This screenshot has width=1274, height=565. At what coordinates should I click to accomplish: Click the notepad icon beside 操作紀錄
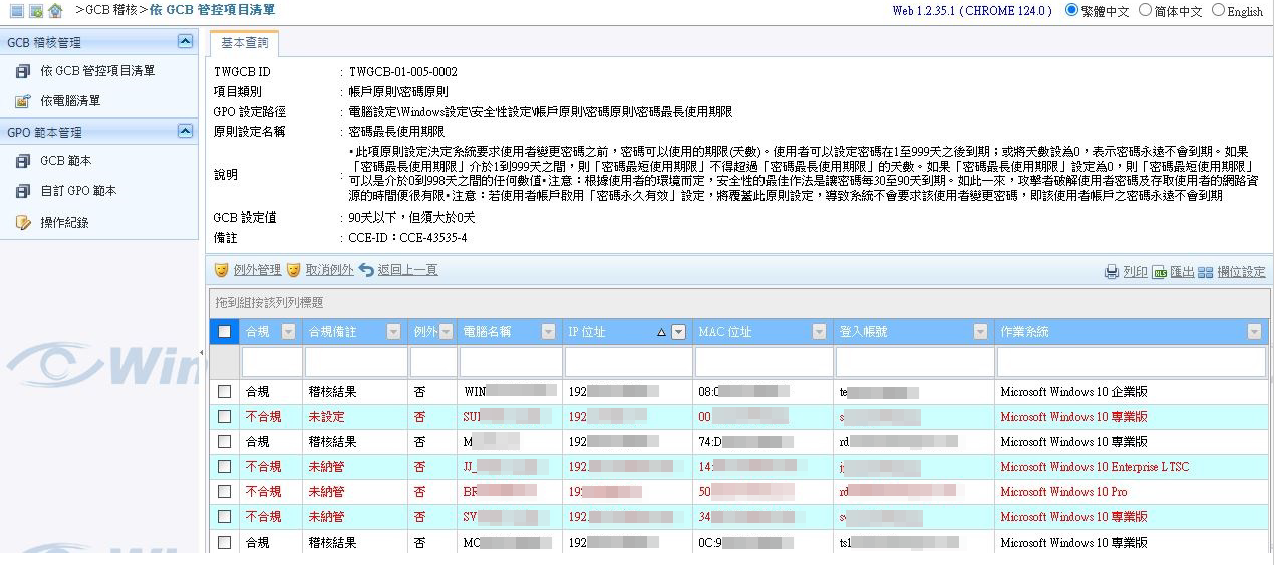23,222
